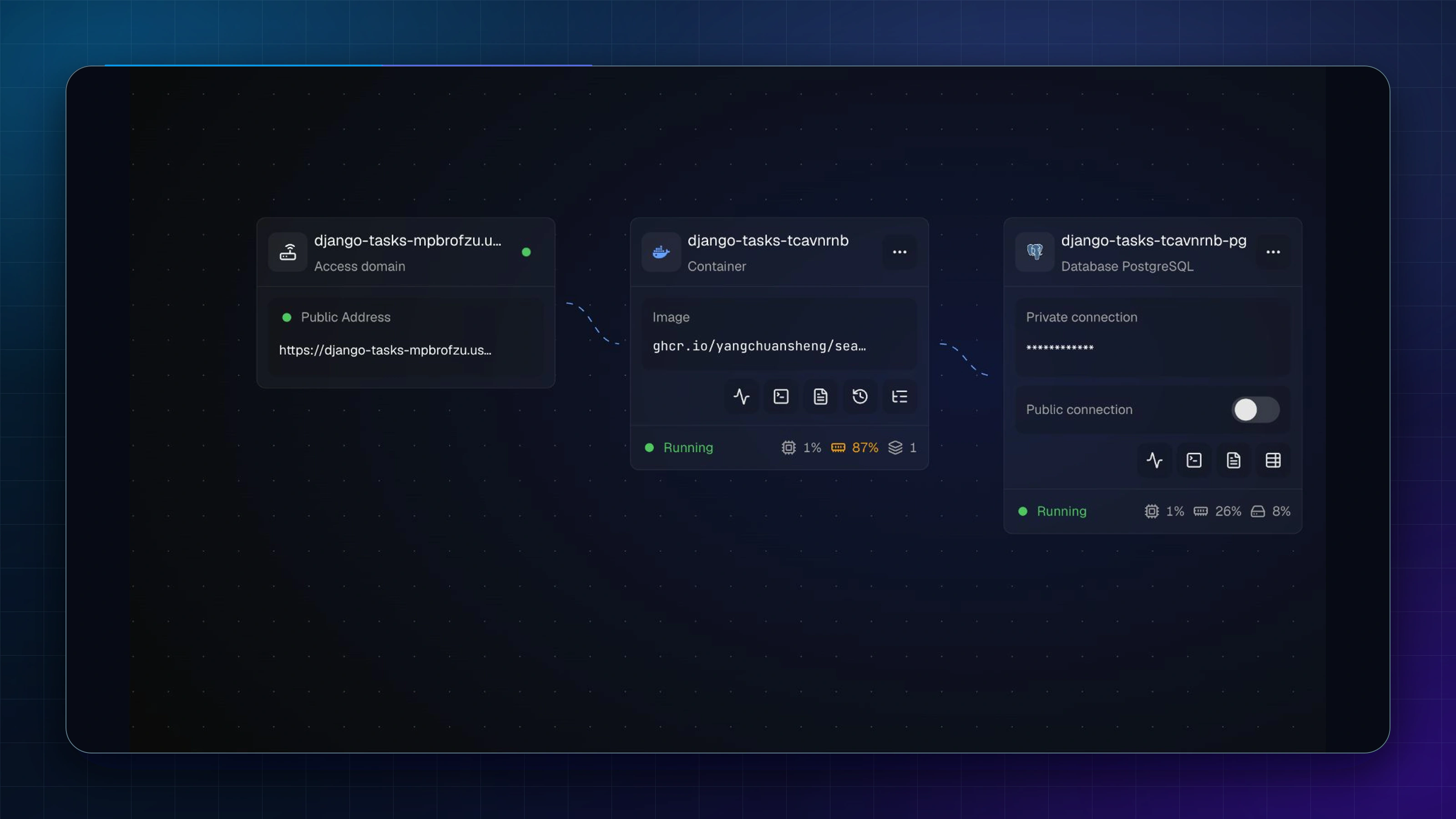Click the 87% memory usage value
1456x819 pixels.
click(x=865, y=448)
